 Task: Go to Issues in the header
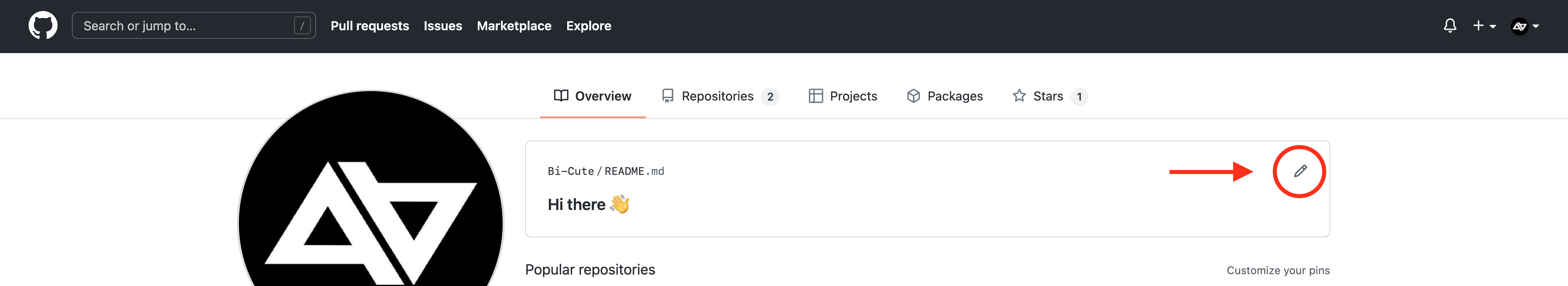click(x=443, y=26)
